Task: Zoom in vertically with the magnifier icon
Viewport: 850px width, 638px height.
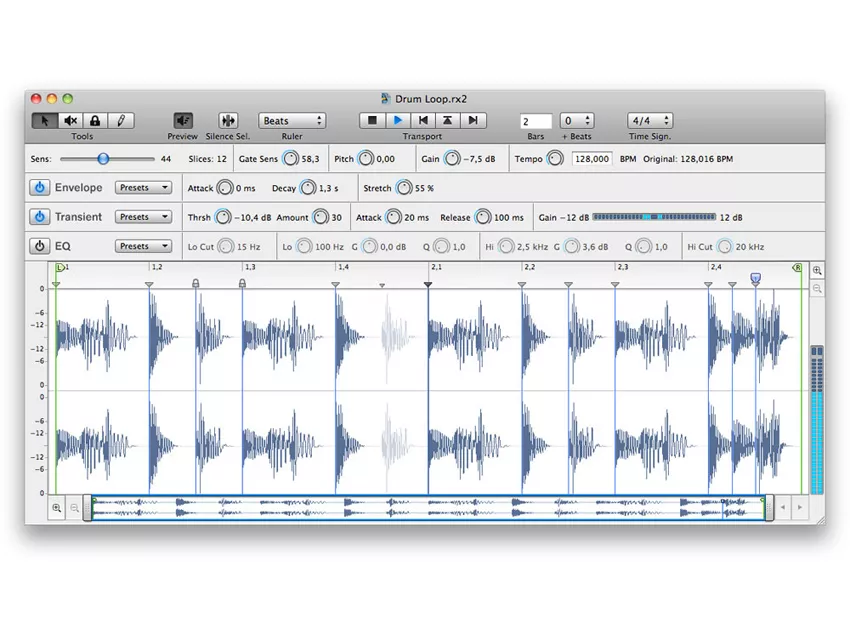Action: 817,271
